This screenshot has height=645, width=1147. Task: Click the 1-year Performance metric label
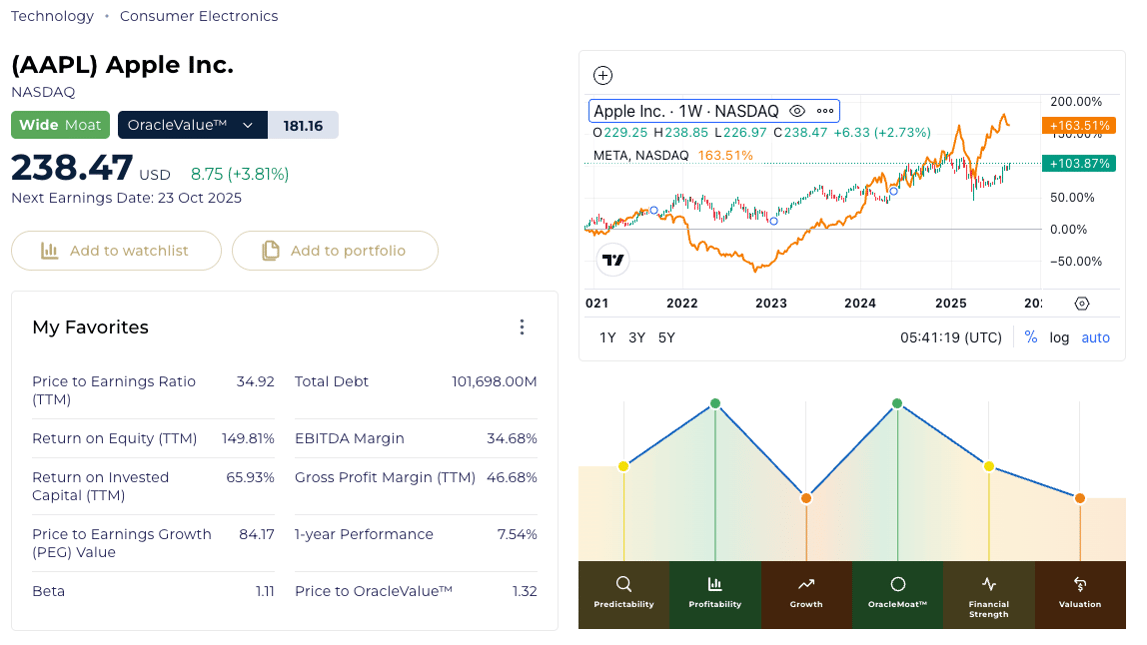pos(364,535)
